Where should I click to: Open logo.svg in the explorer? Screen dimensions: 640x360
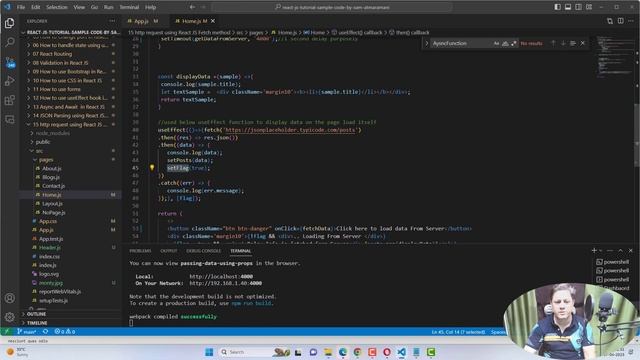coord(71,274)
